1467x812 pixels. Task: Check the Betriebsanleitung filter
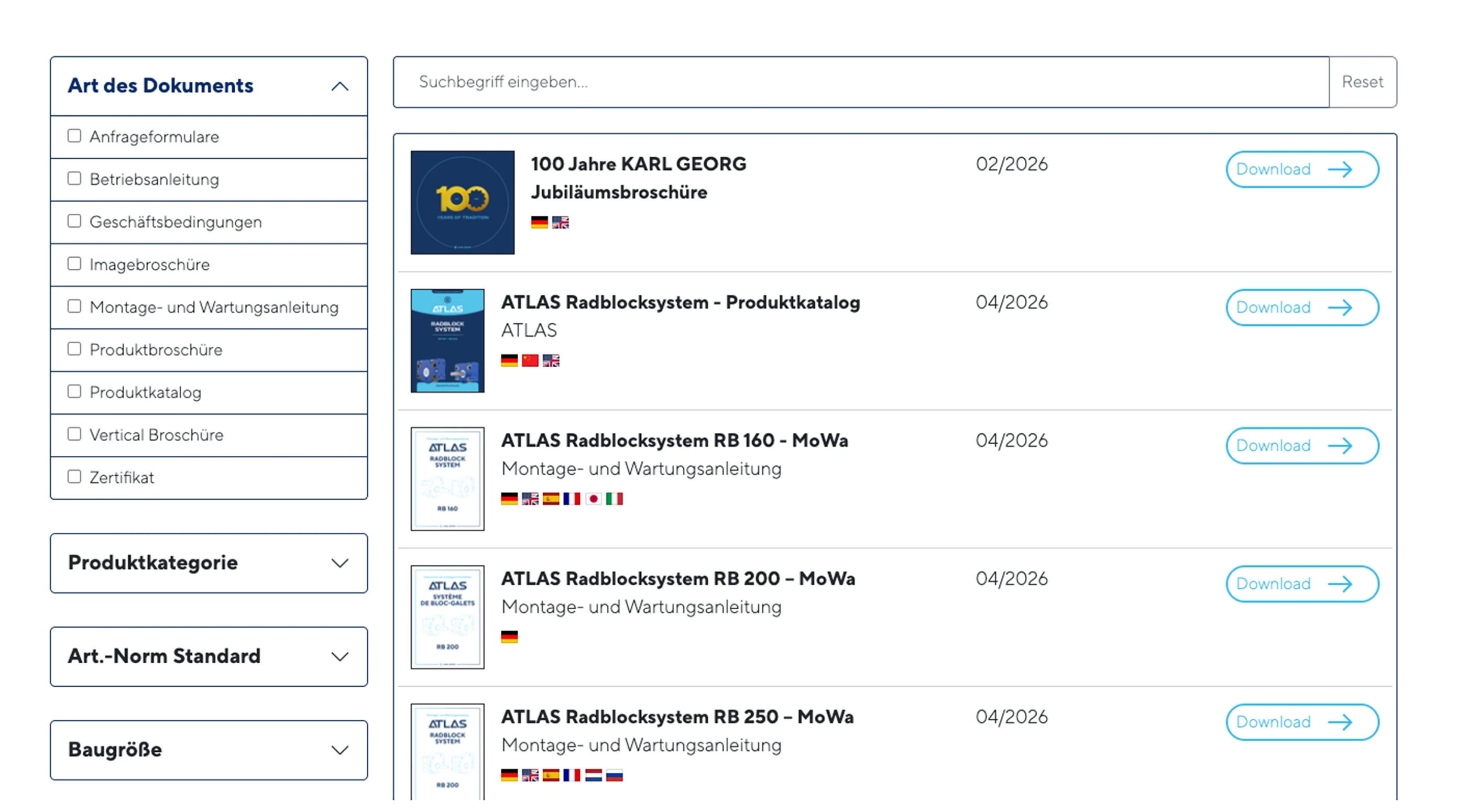click(74, 178)
